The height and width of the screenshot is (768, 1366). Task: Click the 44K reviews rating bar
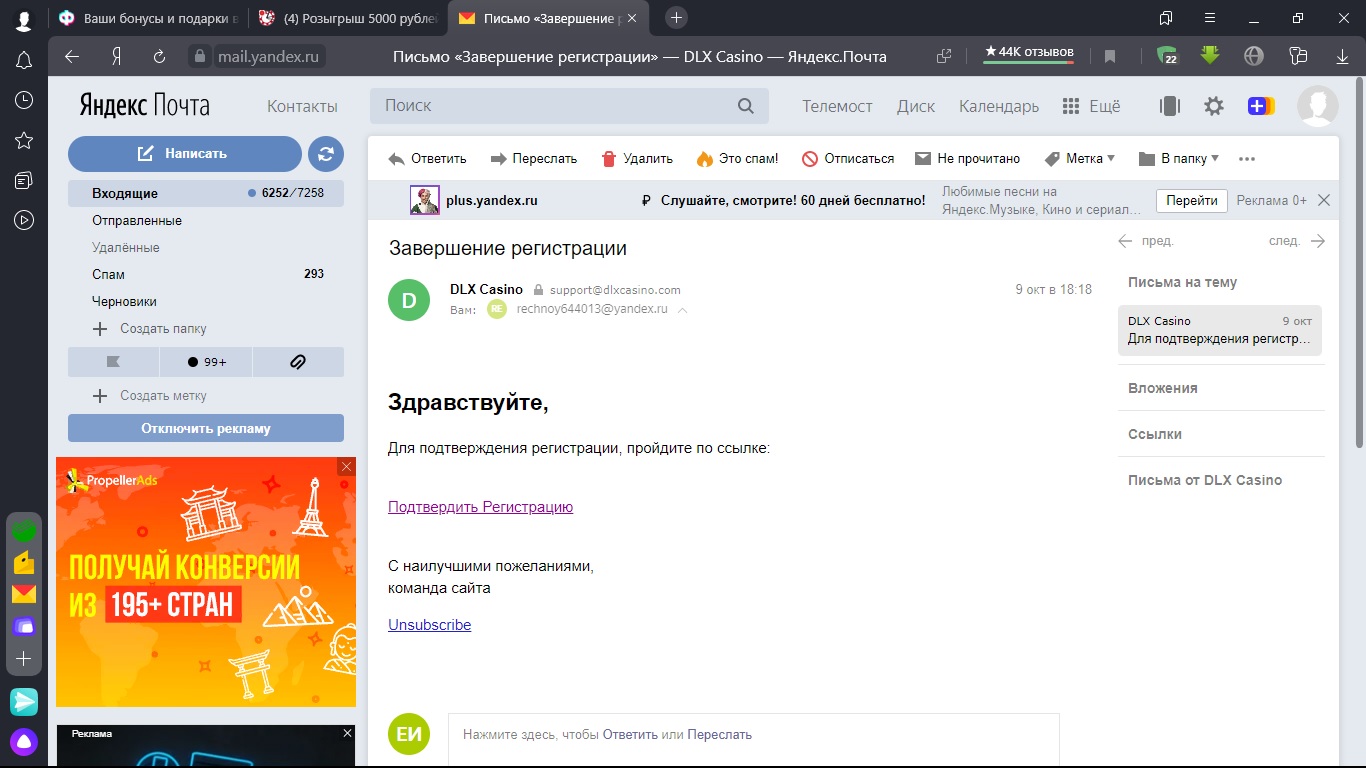coord(1028,56)
